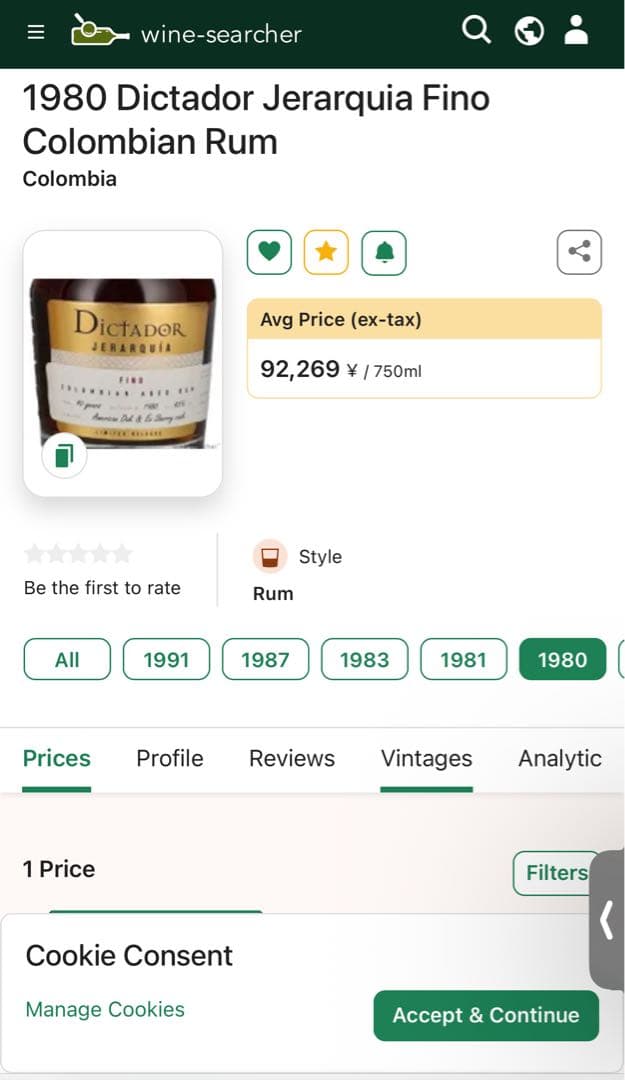
Task: Click Accept & Continue button
Action: (485, 1015)
